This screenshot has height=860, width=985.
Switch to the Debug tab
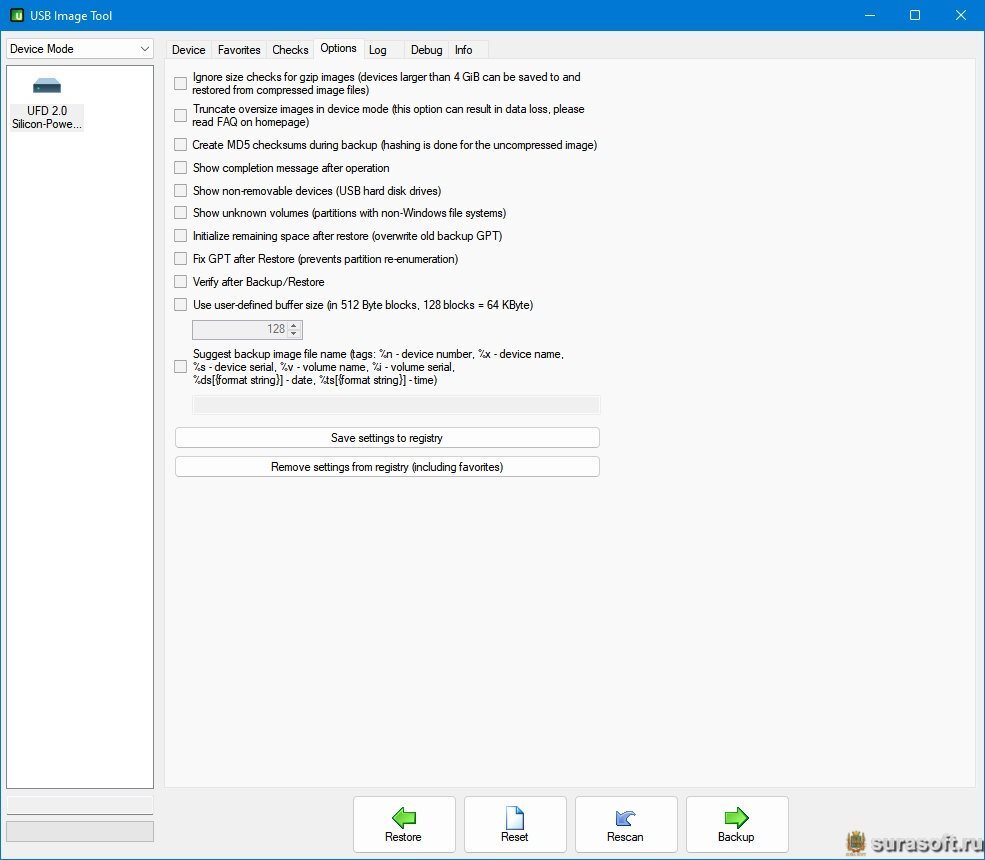(x=427, y=50)
